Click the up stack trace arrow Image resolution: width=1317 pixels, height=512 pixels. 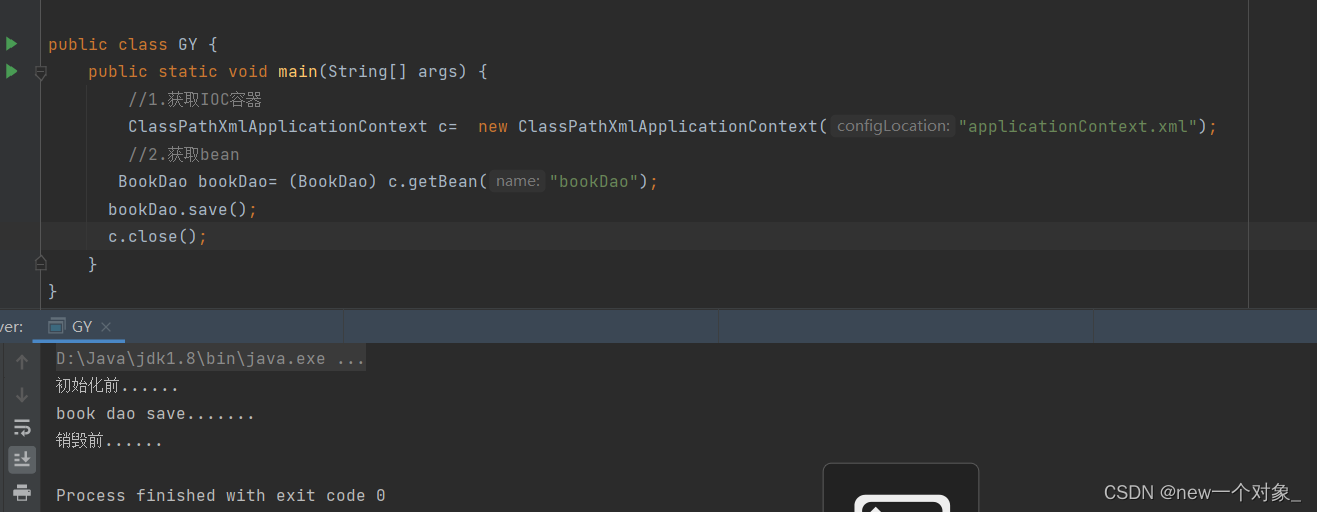[22, 362]
